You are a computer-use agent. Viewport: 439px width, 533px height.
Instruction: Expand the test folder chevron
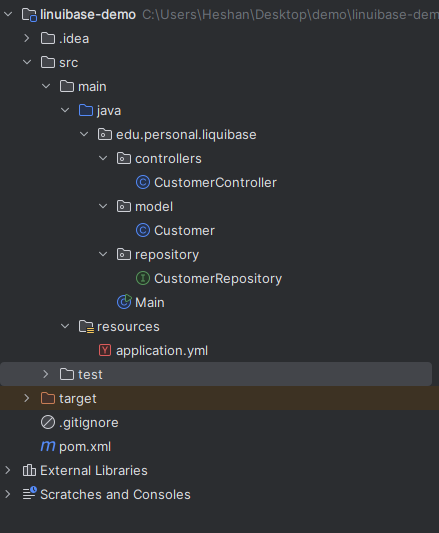(46, 374)
